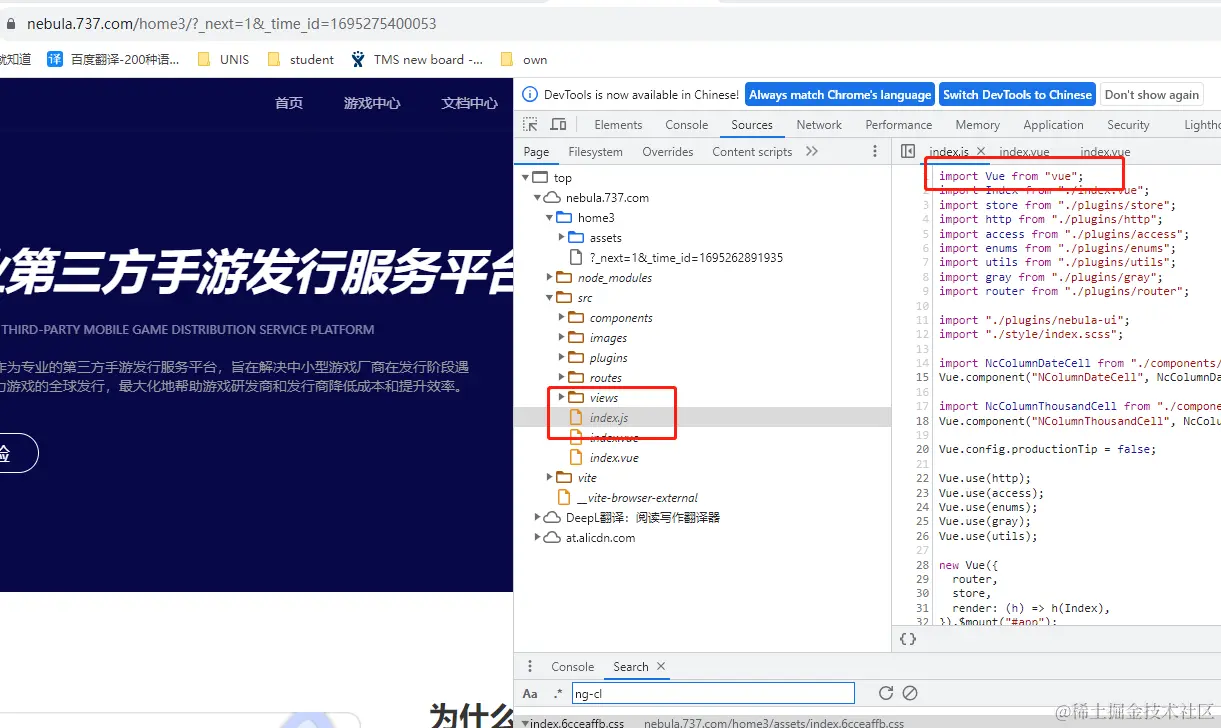Open the Filesystem tab
The image size is (1221, 728).
(596, 151)
